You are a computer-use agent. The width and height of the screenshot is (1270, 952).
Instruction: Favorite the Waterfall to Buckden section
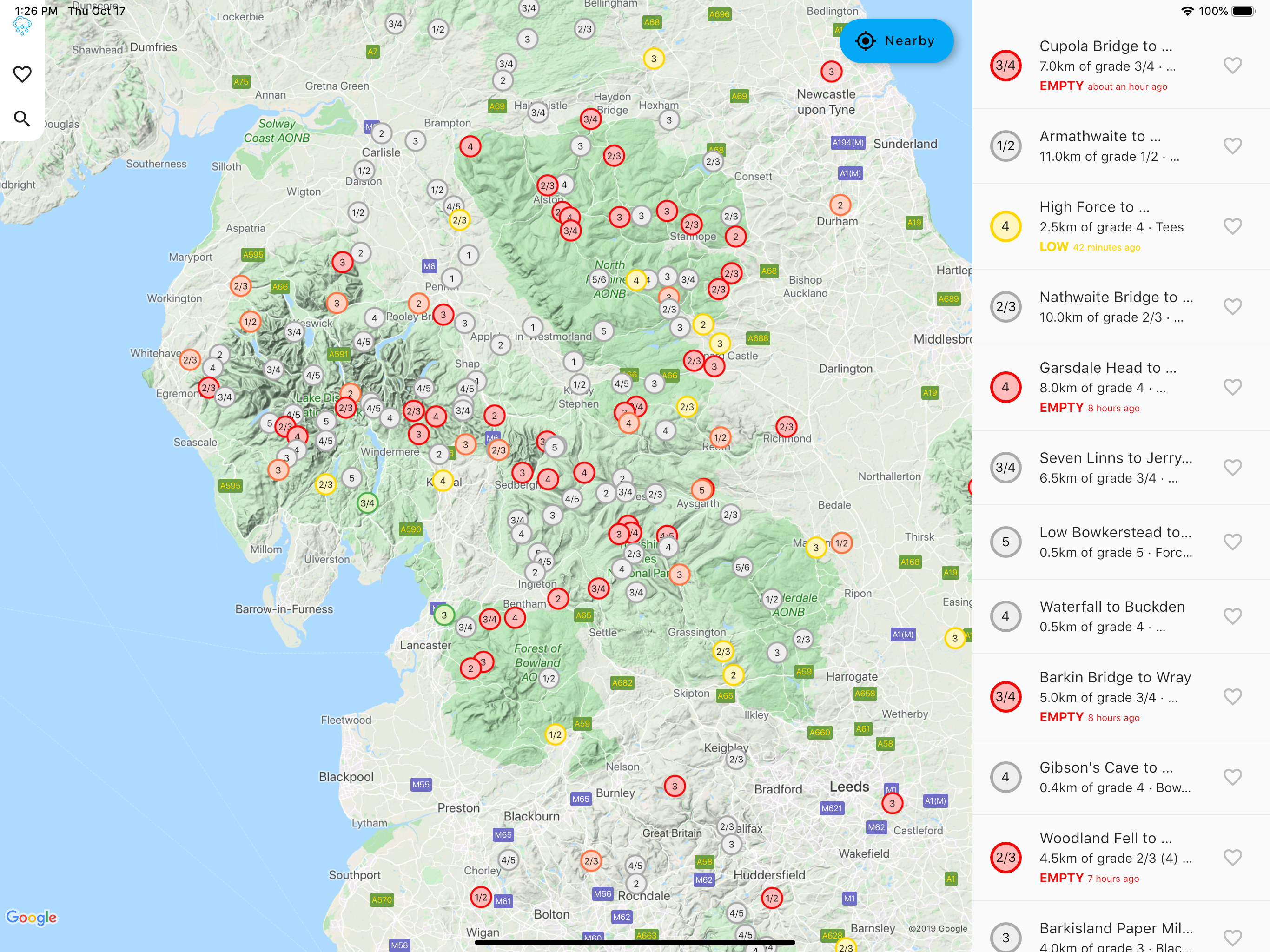1232,616
